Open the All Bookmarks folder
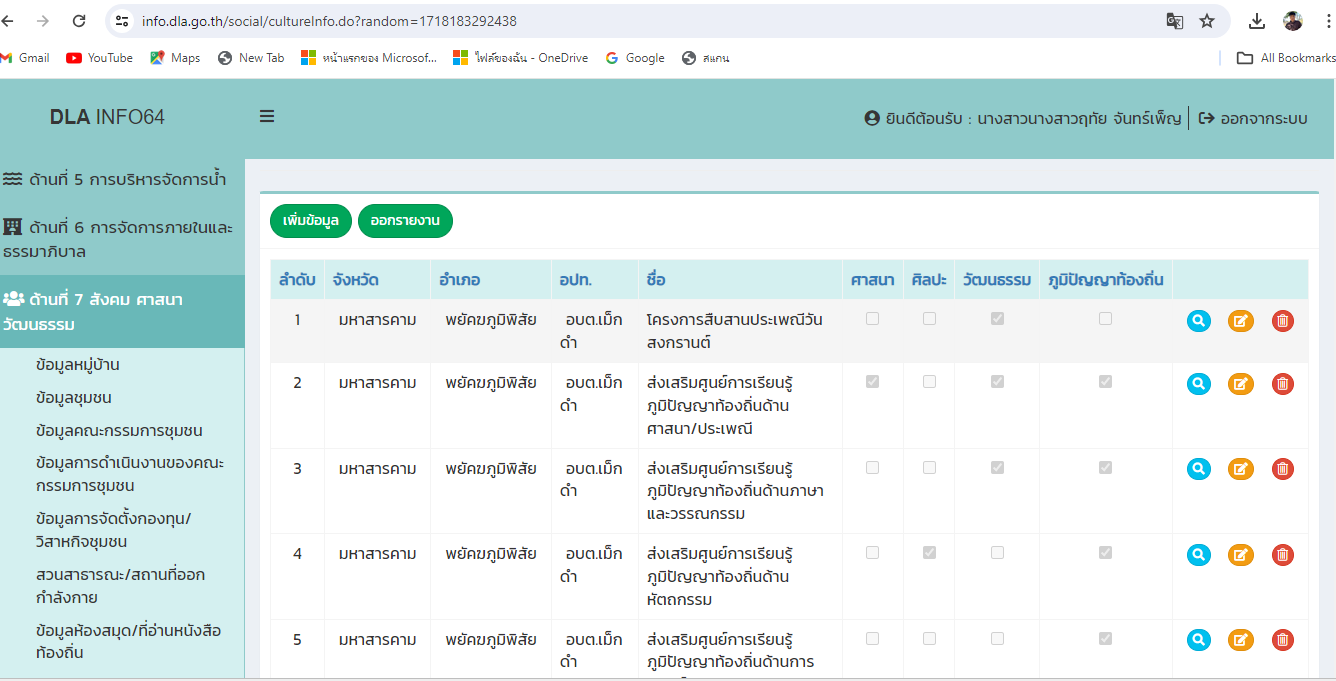1336x681 pixels. 1286,58
